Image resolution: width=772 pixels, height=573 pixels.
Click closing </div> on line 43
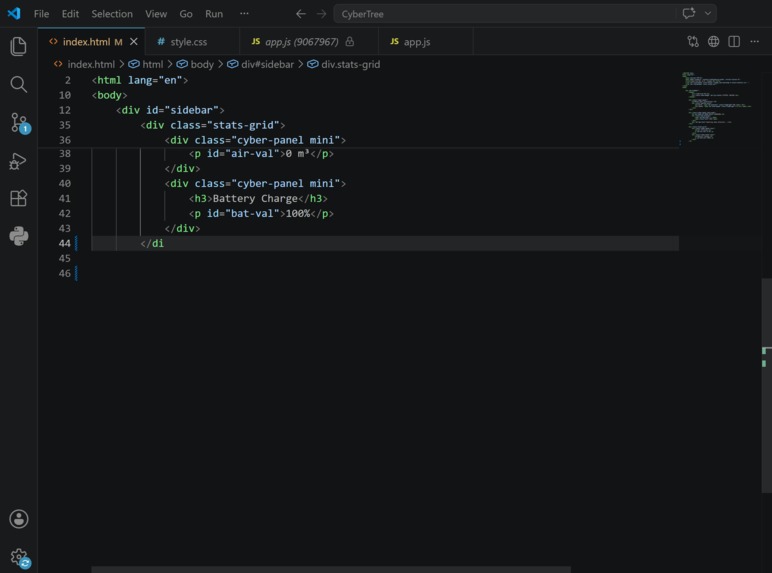pos(182,228)
